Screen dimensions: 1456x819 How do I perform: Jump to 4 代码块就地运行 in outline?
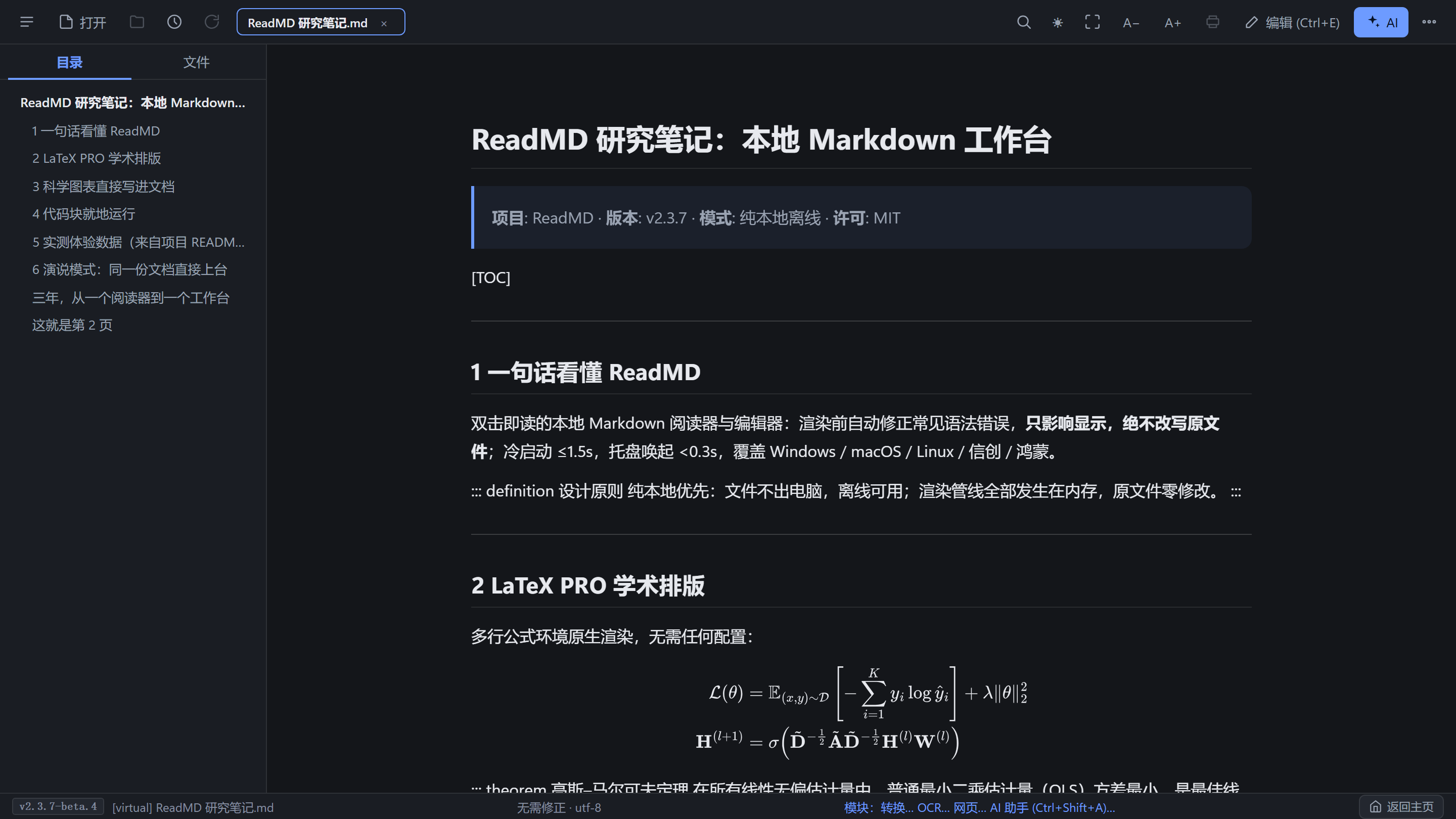click(x=83, y=214)
